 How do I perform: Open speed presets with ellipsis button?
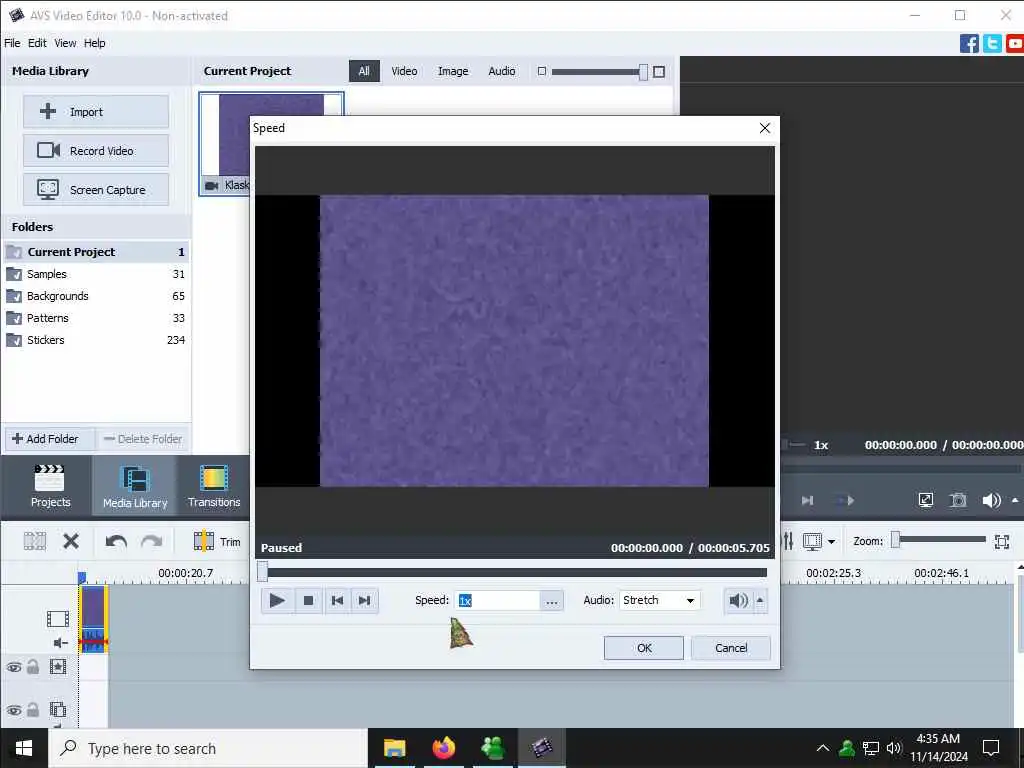552,601
